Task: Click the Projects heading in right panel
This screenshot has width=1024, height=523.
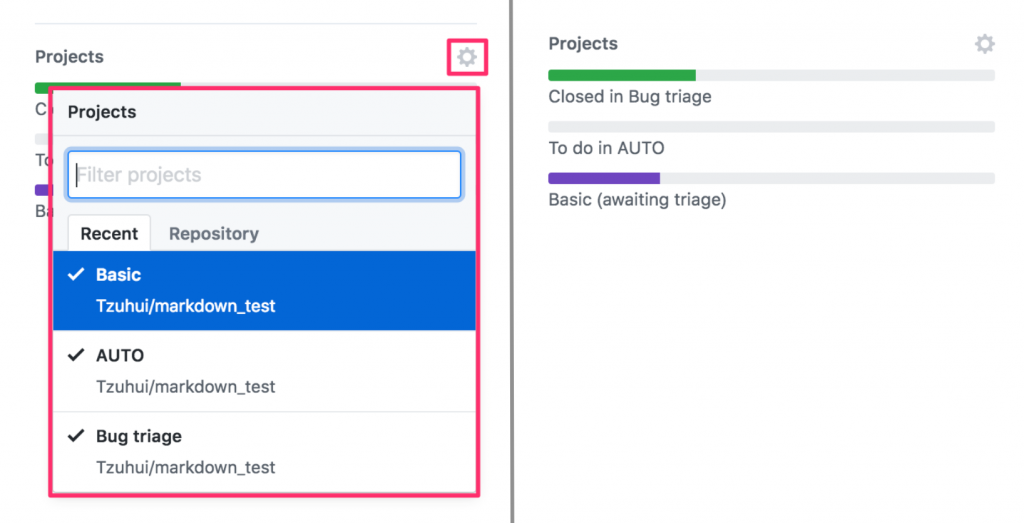Action: coord(583,44)
